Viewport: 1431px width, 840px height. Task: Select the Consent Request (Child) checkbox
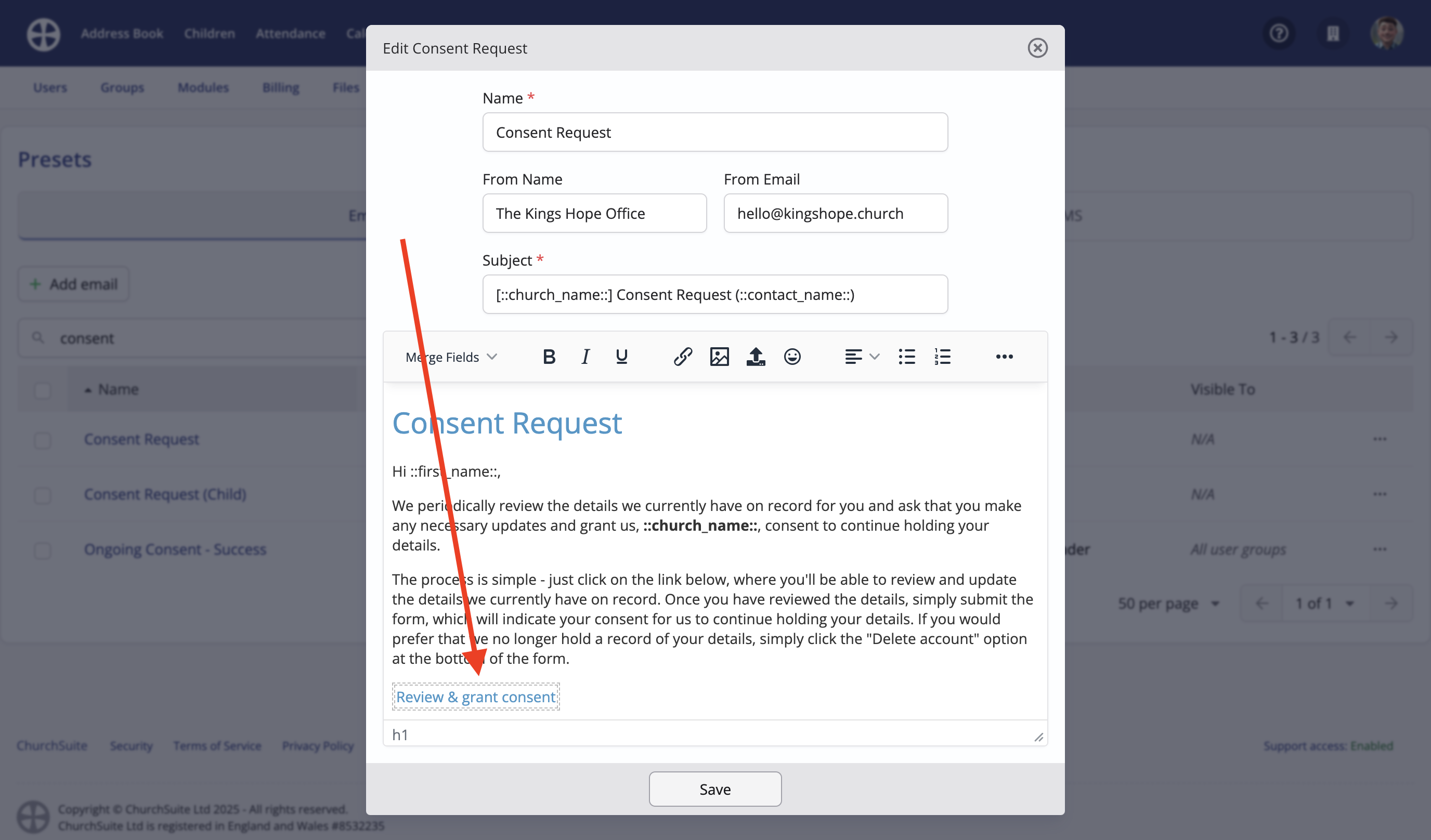(42, 495)
